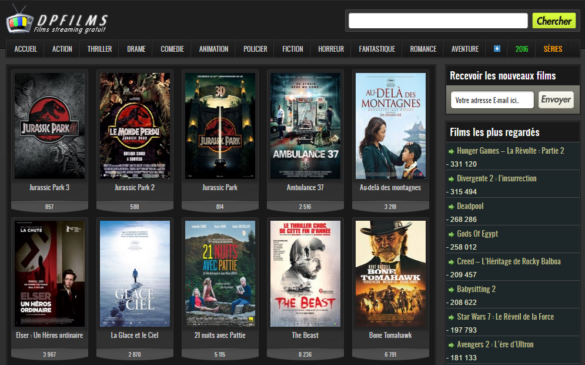Click the 2 516 view count under Ambulance 37
Viewport: 585px width, 365px height.
305,206
